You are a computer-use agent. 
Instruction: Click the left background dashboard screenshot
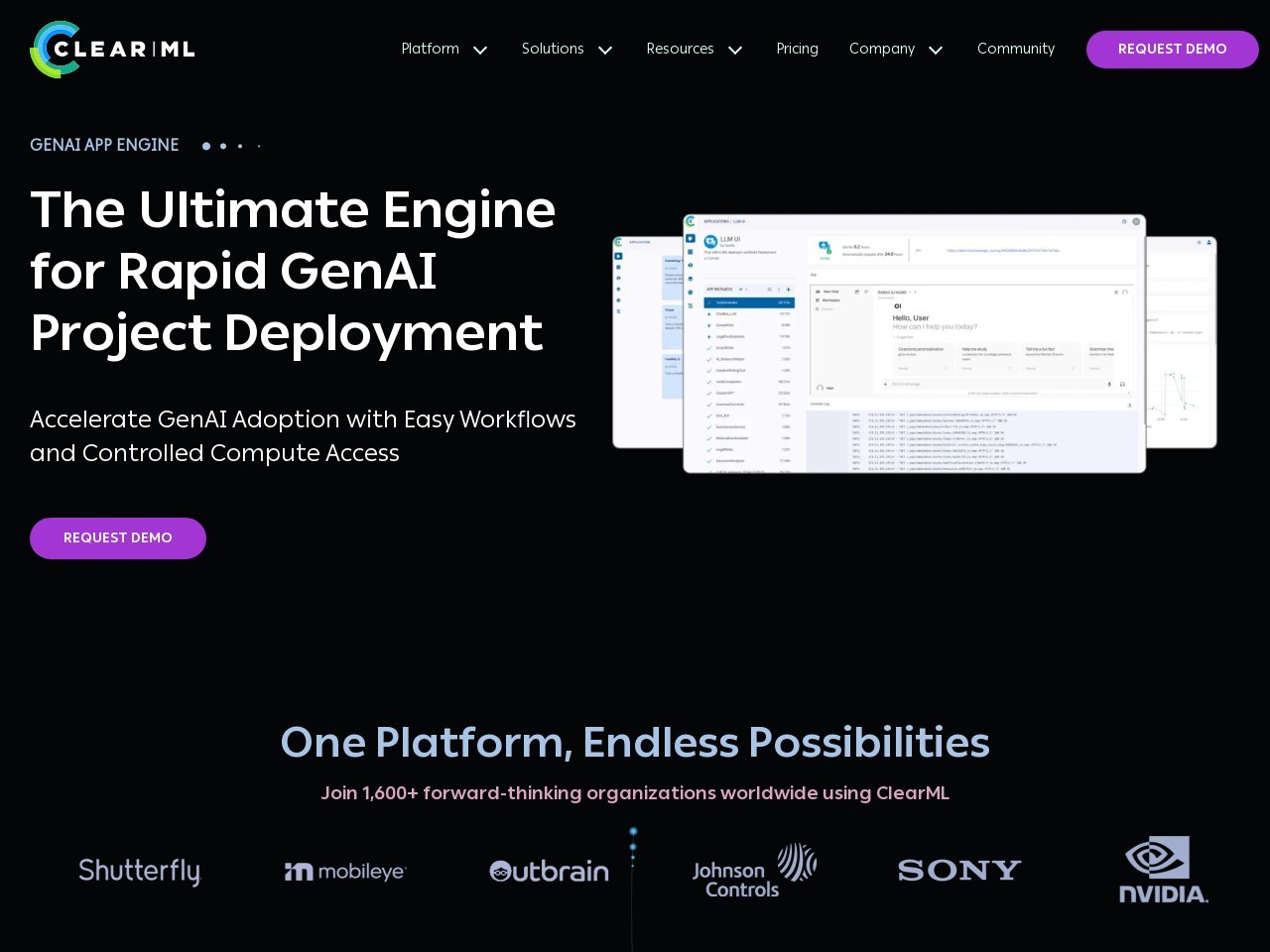[x=647, y=342]
